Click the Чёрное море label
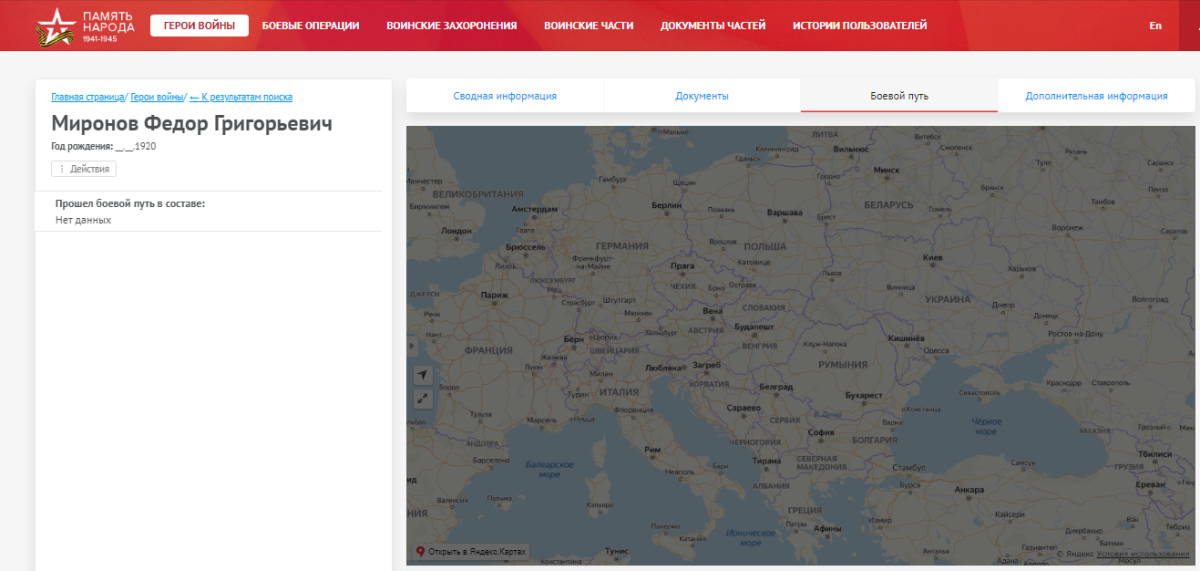 click(987, 427)
